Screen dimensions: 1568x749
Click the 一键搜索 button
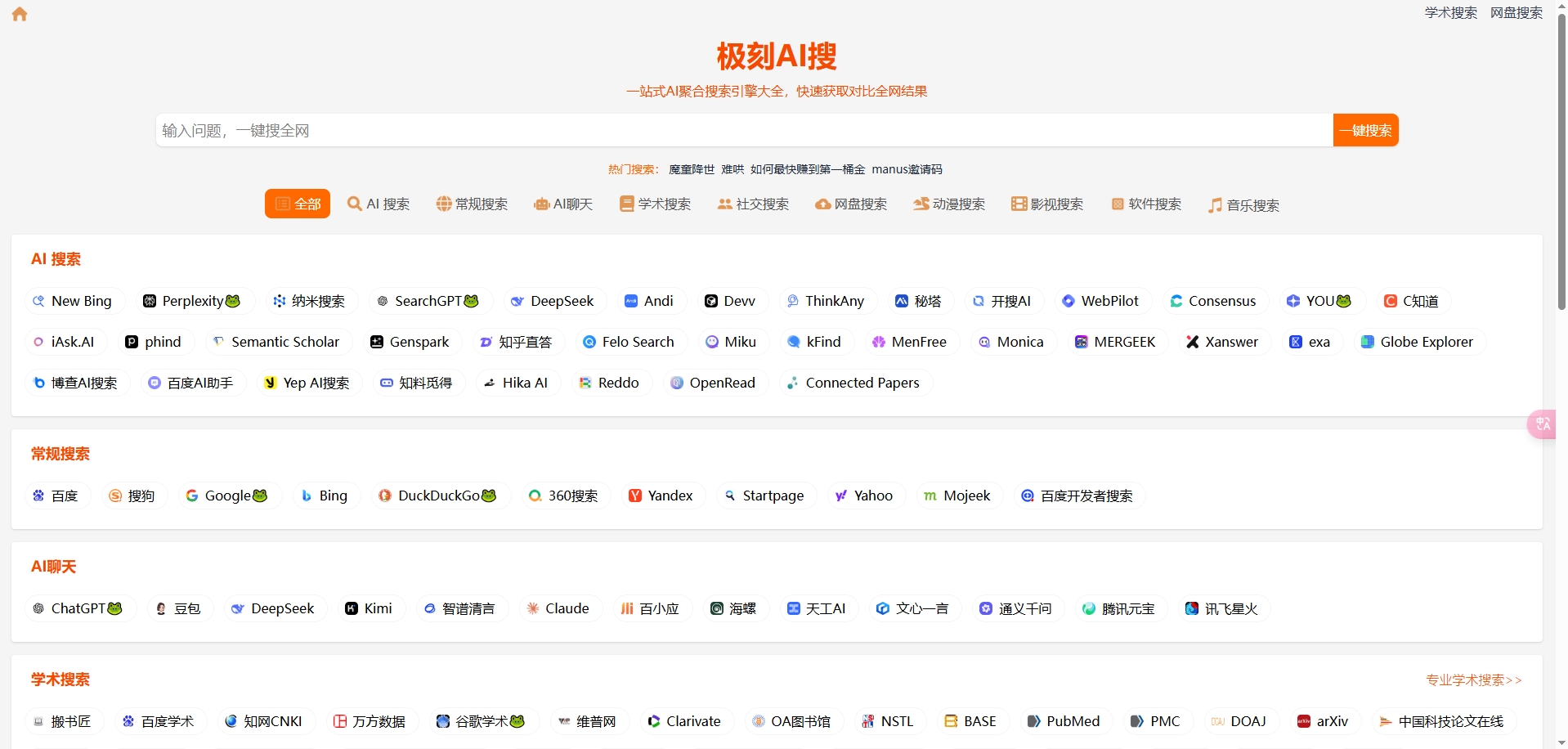click(x=1365, y=130)
